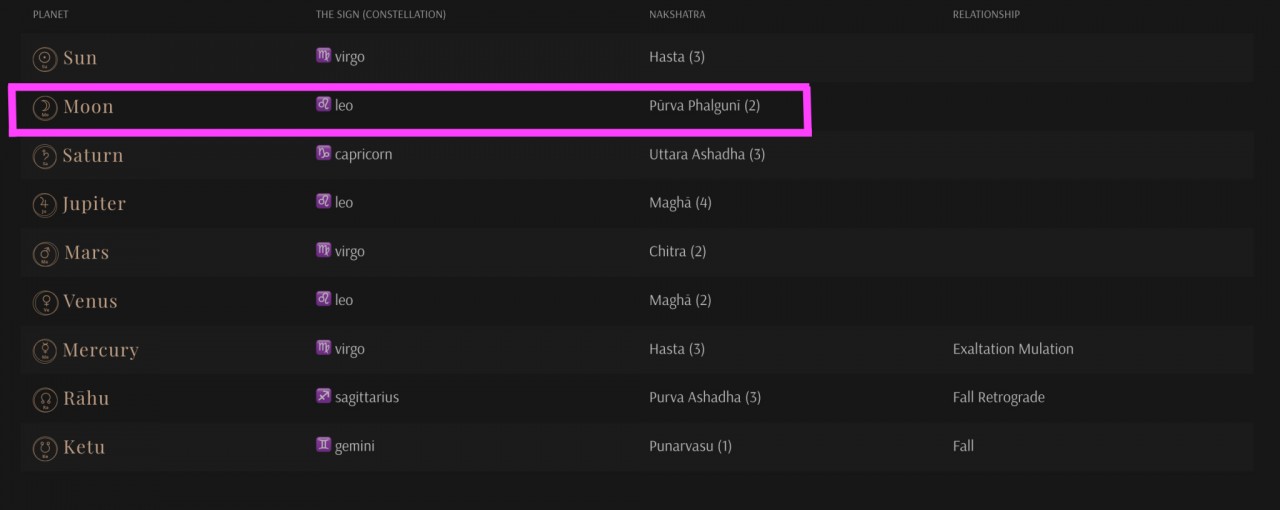This screenshot has width=1280, height=510.
Task: Click the RELATIONSHIP column header
Action: coord(985,14)
